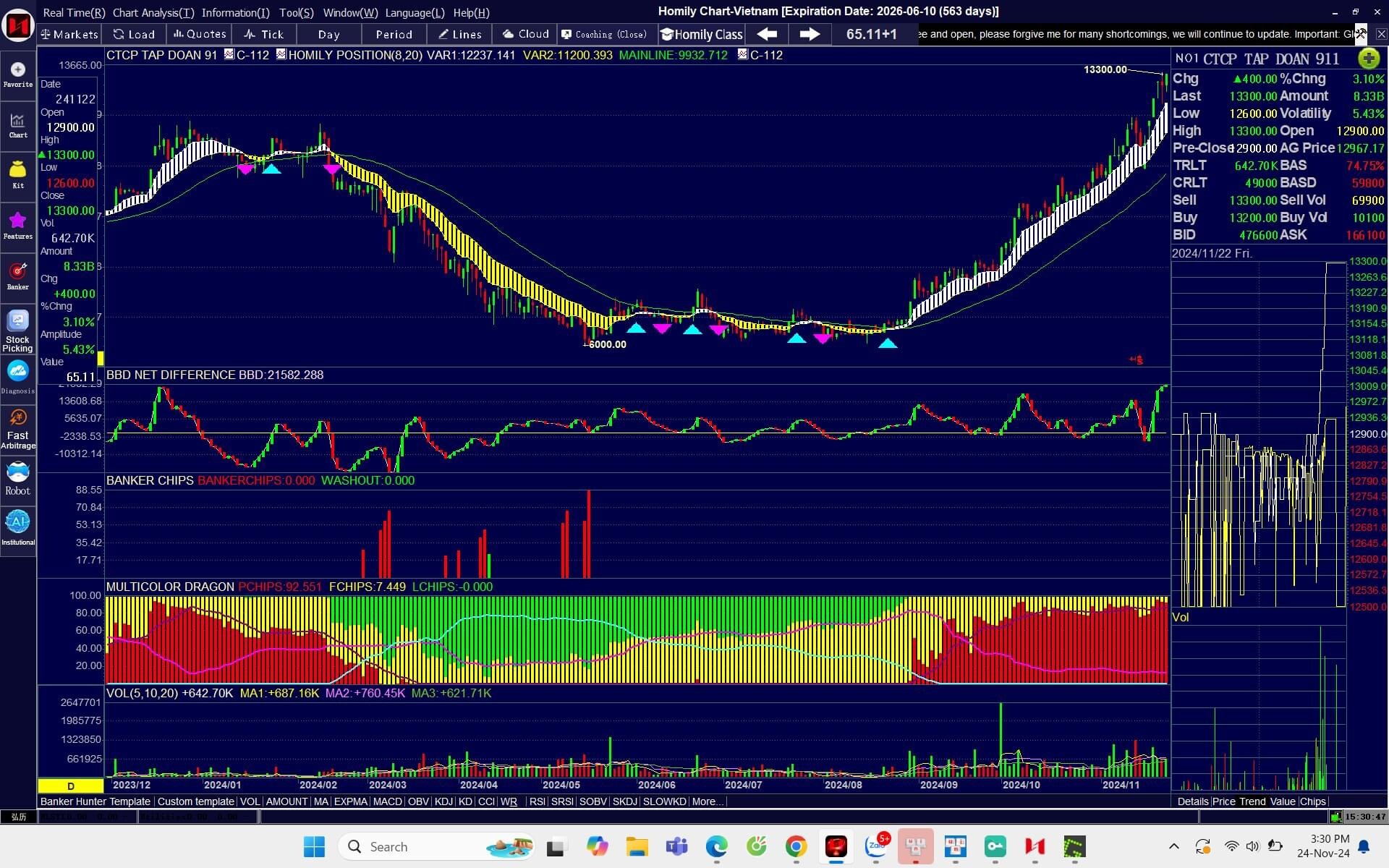1389x868 pixels.
Task: Open the Real Time(R) menu
Action: [74, 12]
